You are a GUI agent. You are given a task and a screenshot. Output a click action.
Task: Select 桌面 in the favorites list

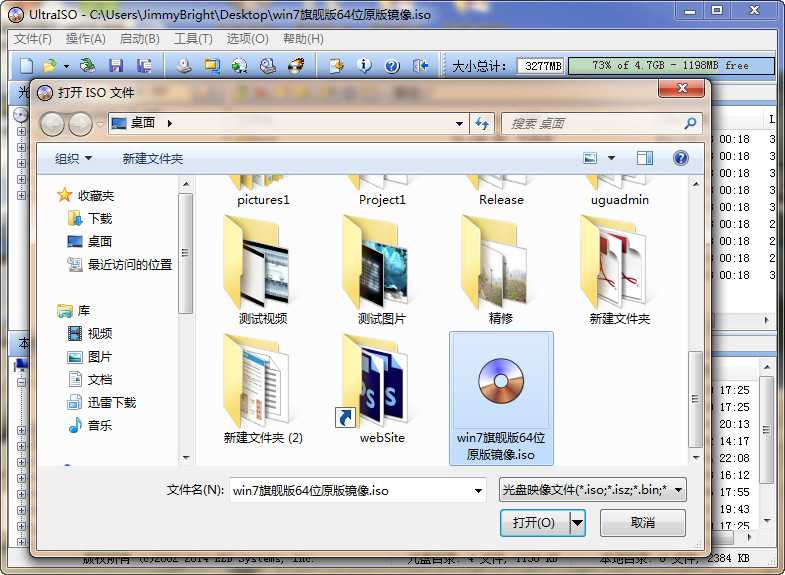tap(89, 241)
